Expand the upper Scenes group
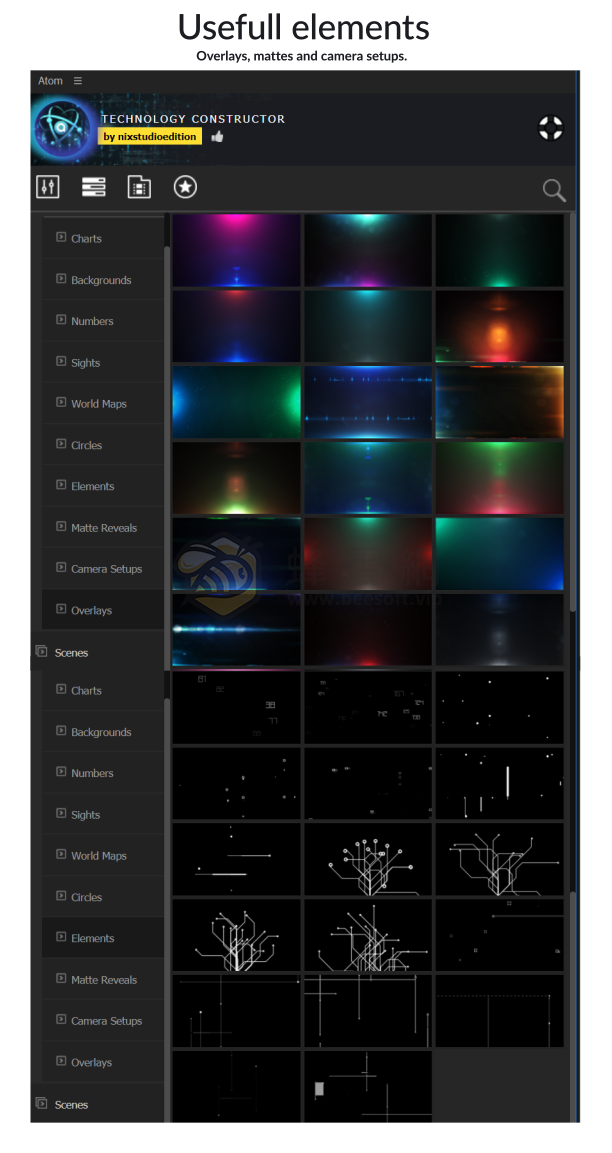The image size is (612, 1153). coord(97,652)
